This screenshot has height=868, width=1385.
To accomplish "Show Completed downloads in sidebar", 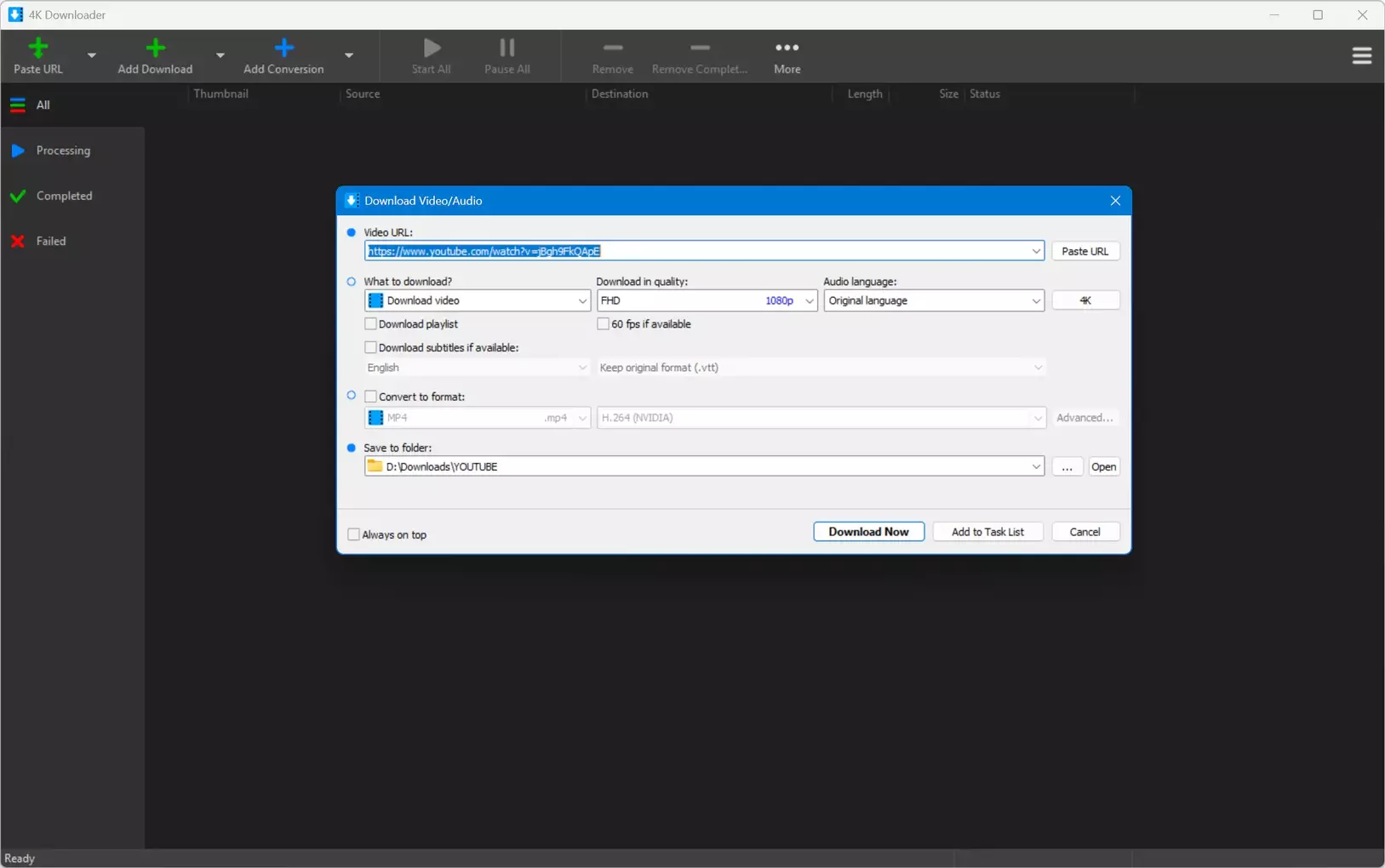I will point(64,196).
